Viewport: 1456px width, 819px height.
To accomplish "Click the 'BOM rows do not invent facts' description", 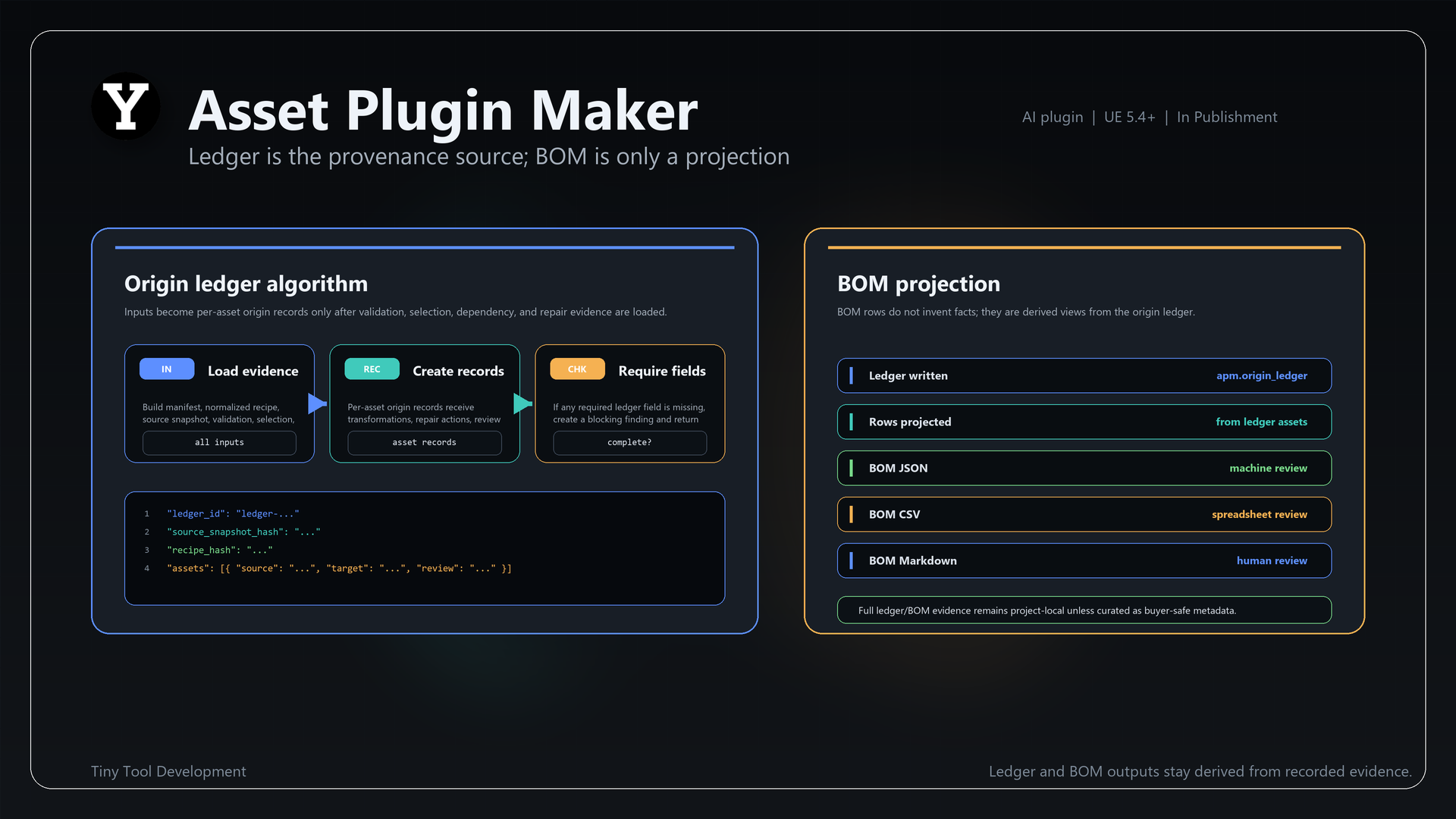I will click(x=1016, y=312).
